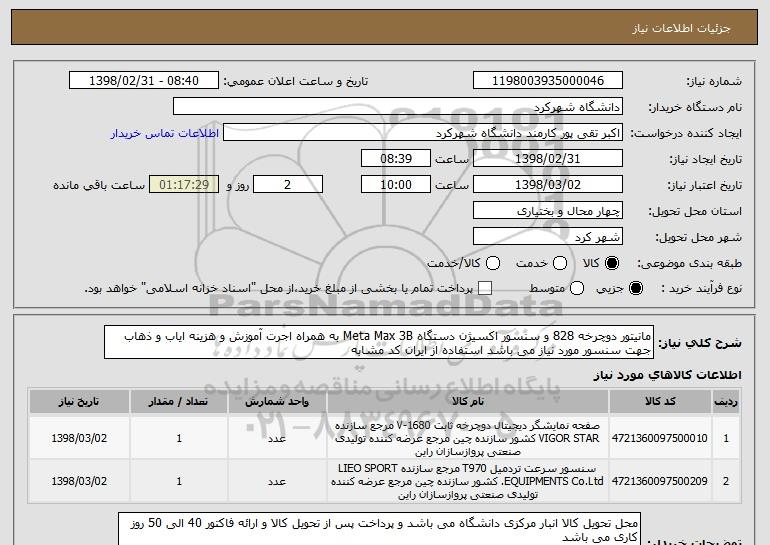Screen dimensions: 770x545
Task: Click the creation time field 08:39
Action: (396, 159)
